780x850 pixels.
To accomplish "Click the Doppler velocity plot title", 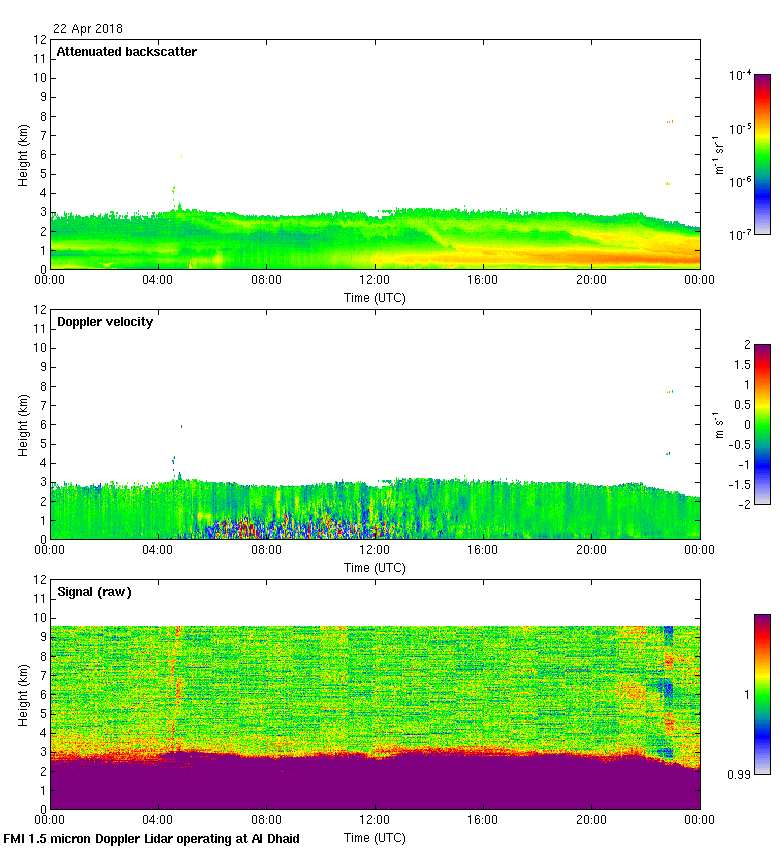I will pos(104,322).
